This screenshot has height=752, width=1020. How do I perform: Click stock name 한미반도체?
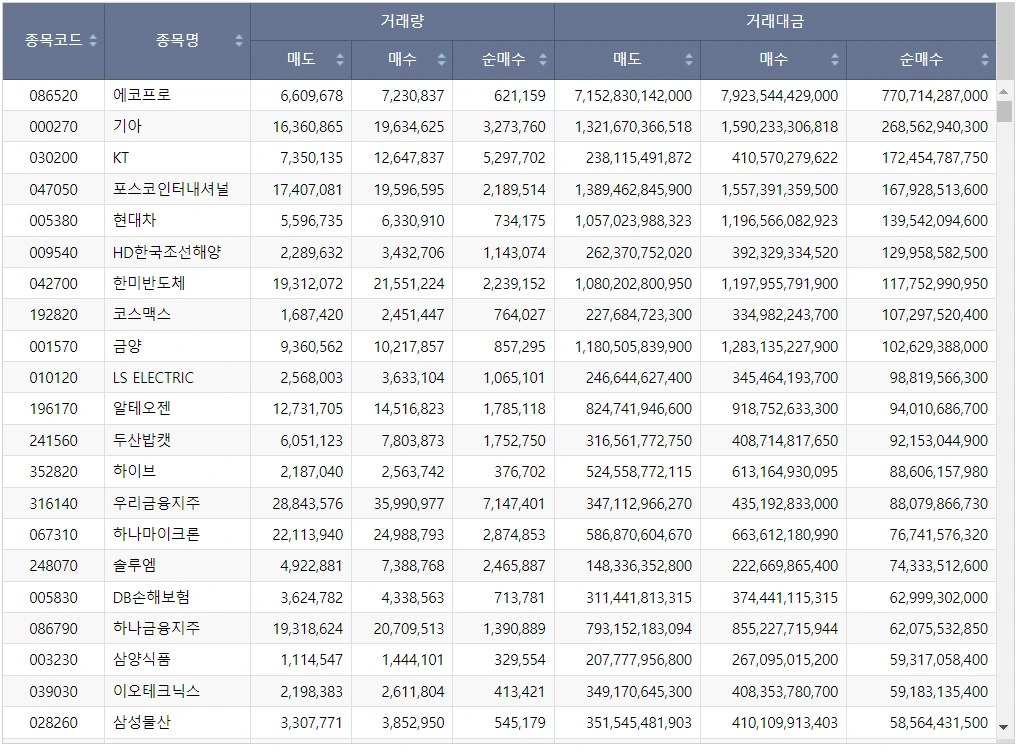149,284
